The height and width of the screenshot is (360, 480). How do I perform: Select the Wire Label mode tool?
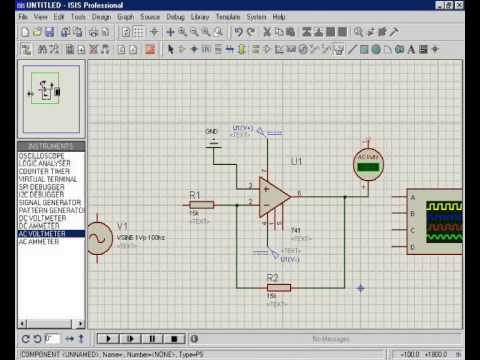pos(206,50)
